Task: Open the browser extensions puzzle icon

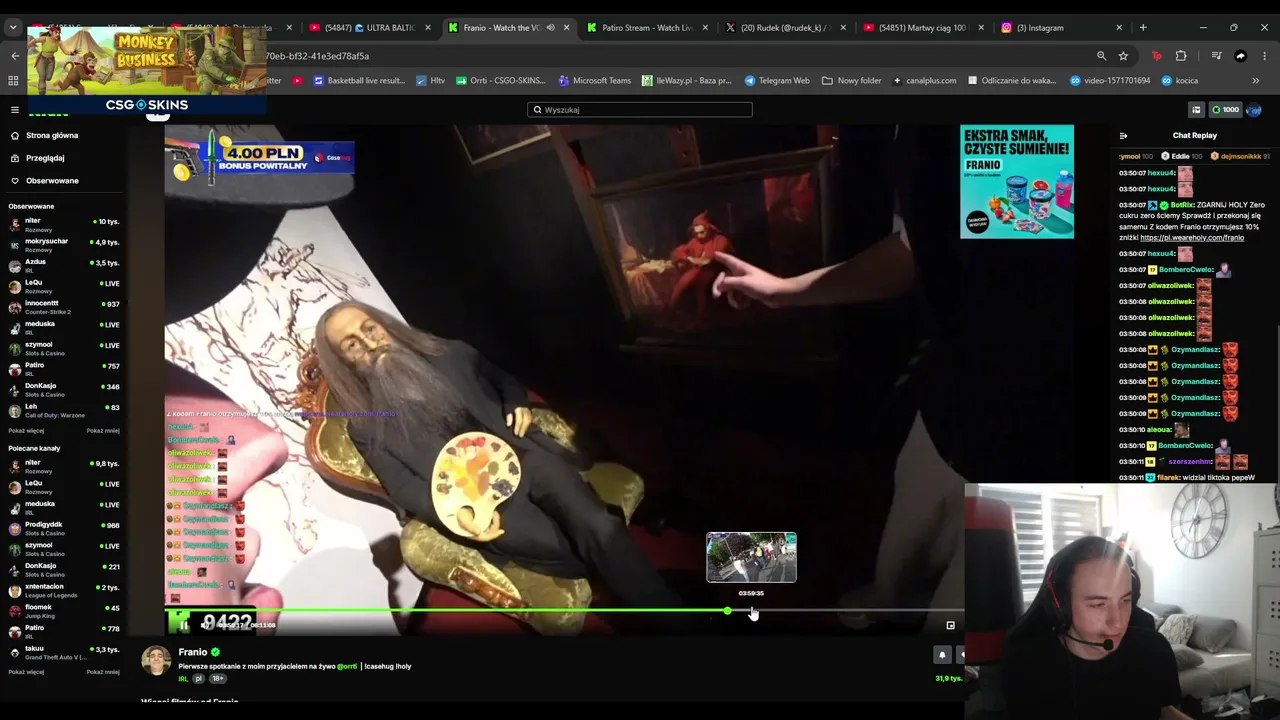Action: [1181, 56]
